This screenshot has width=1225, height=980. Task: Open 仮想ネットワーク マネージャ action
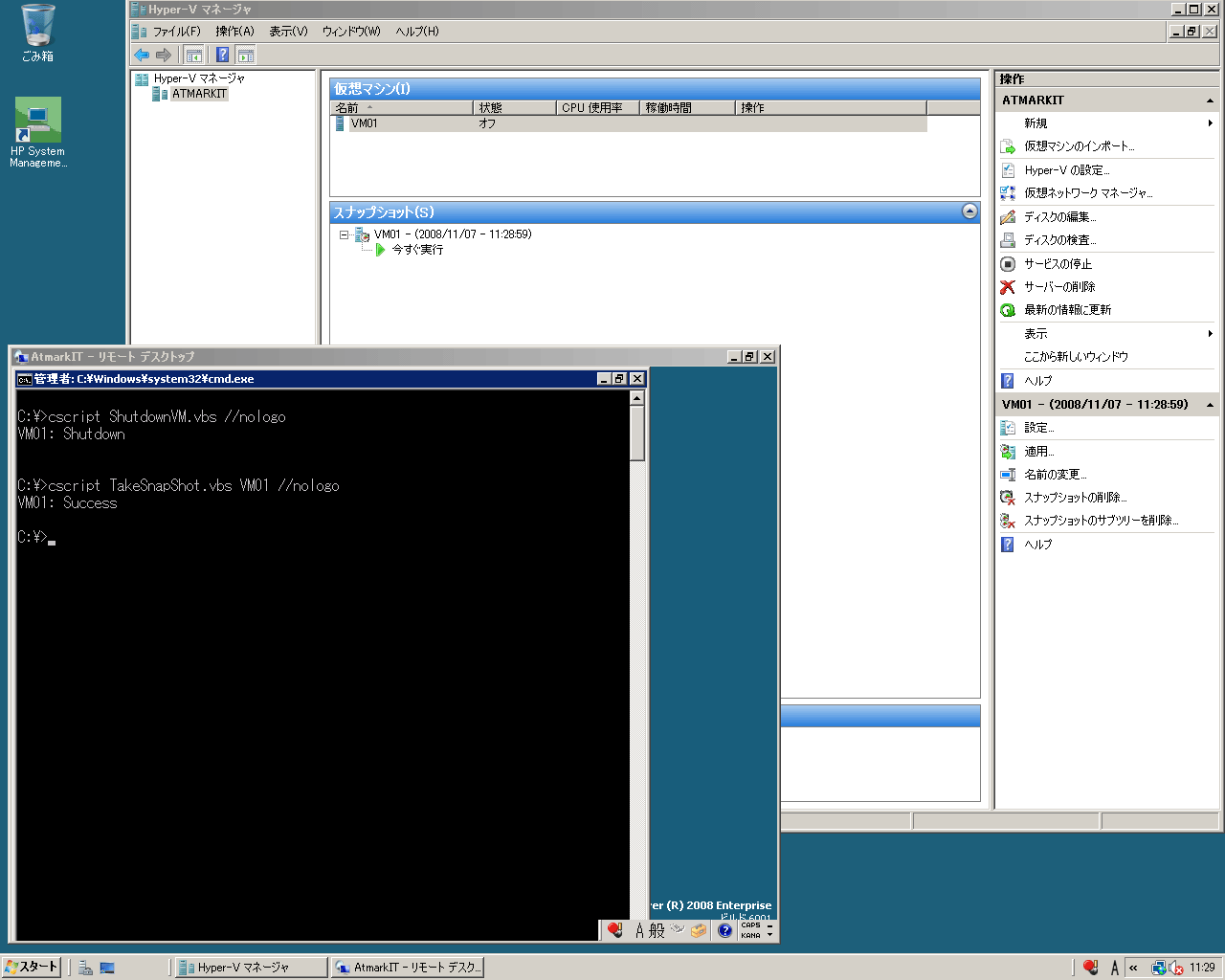point(1088,193)
